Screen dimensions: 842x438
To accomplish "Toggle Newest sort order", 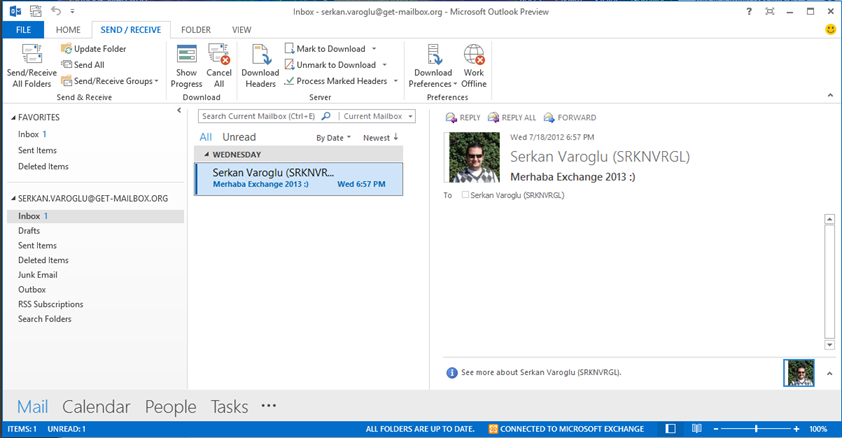I will point(381,138).
